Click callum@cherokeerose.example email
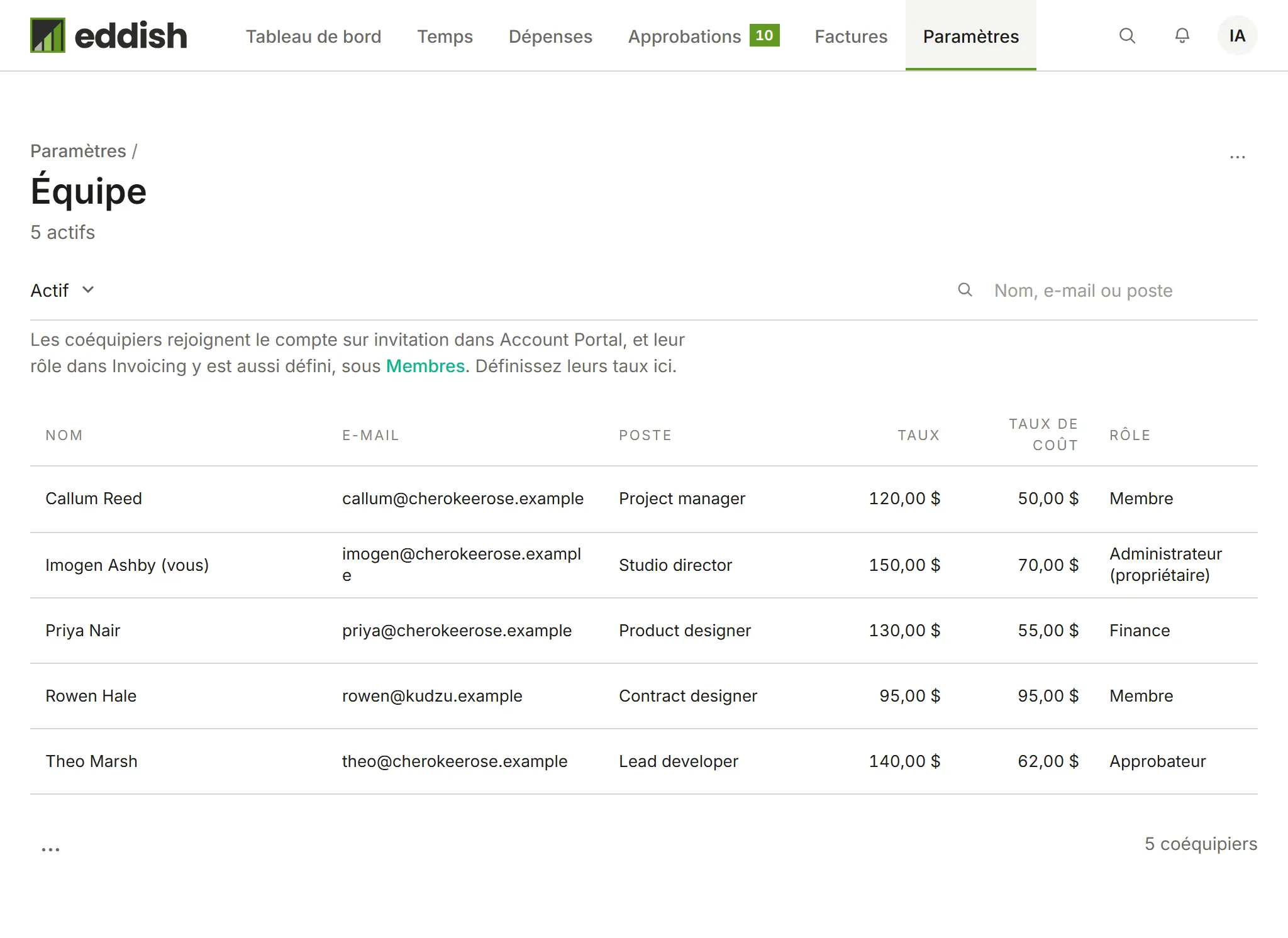 (463, 499)
